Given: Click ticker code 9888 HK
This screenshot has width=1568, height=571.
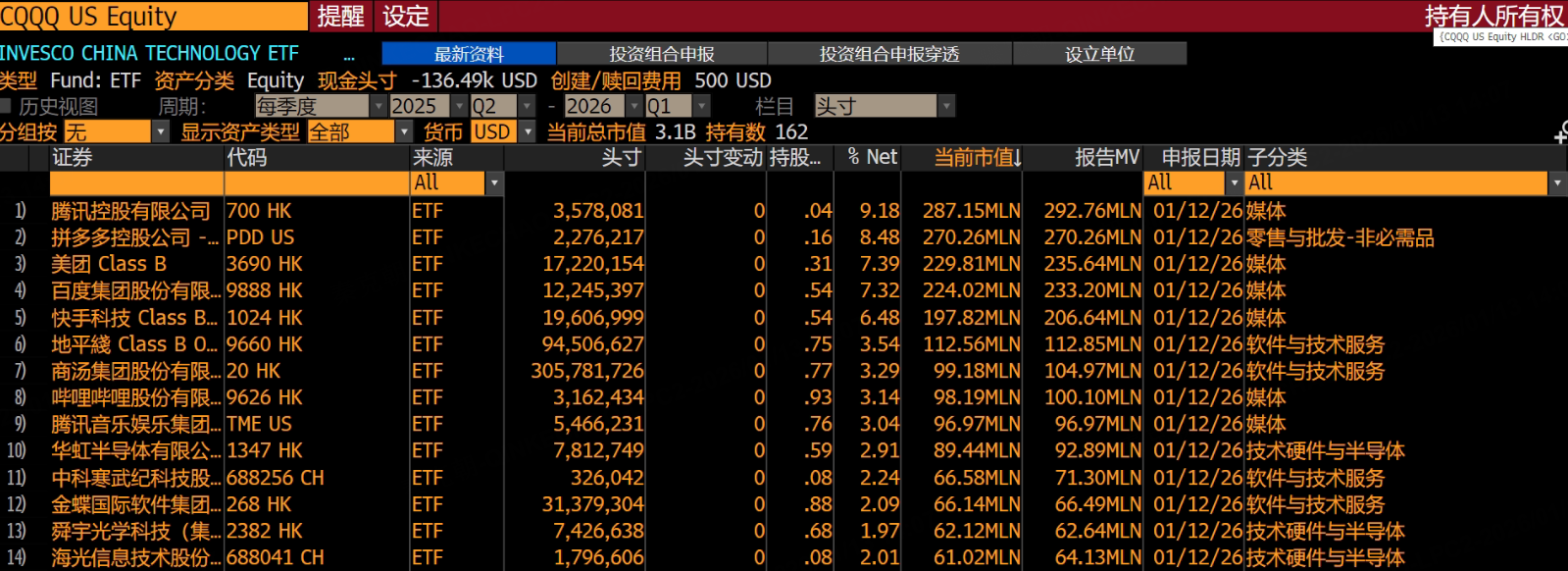Looking at the screenshot, I should tap(264, 290).
